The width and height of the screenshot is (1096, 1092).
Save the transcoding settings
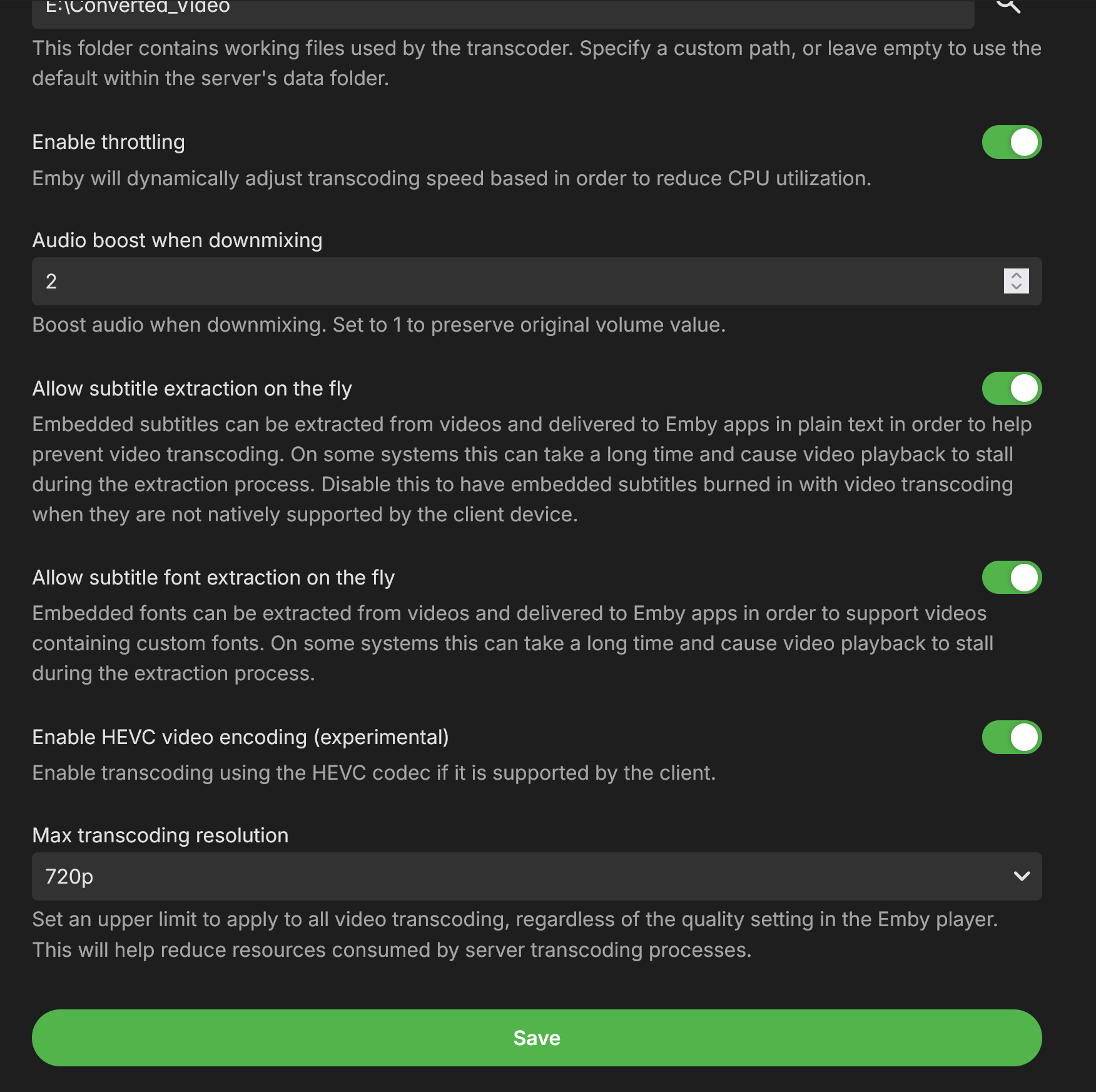click(537, 1038)
